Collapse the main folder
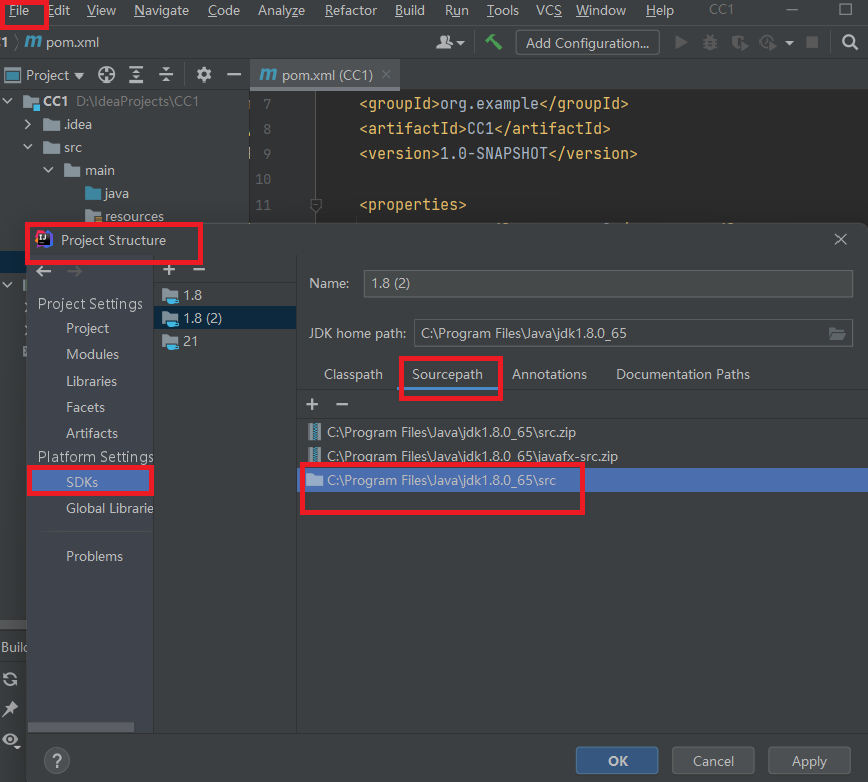The width and height of the screenshot is (868, 782). [x=48, y=170]
